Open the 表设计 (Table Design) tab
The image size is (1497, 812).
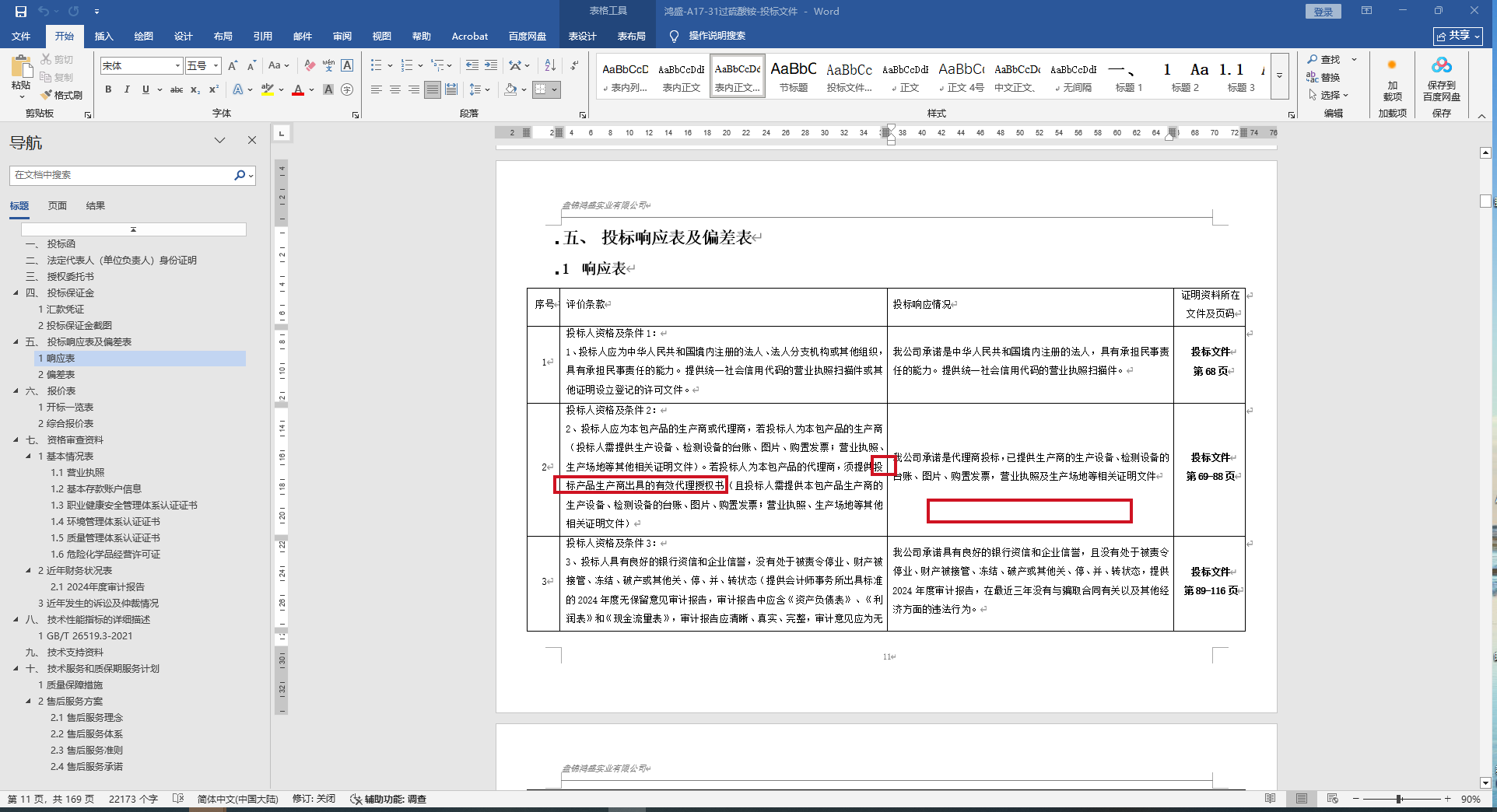(x=582, y=36)
